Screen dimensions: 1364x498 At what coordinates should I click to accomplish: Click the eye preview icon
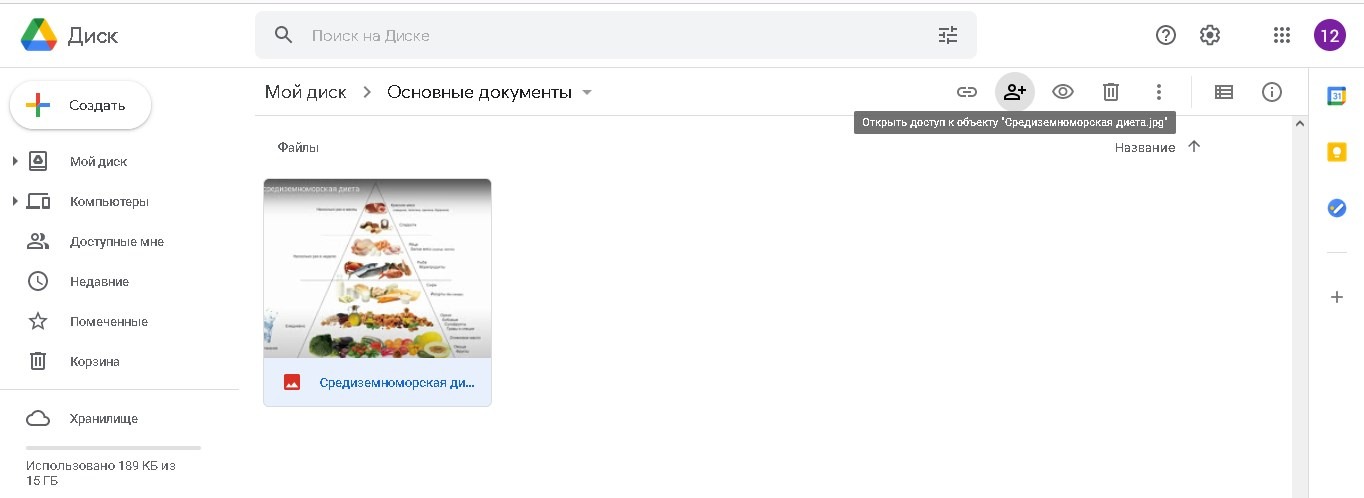1062,92
